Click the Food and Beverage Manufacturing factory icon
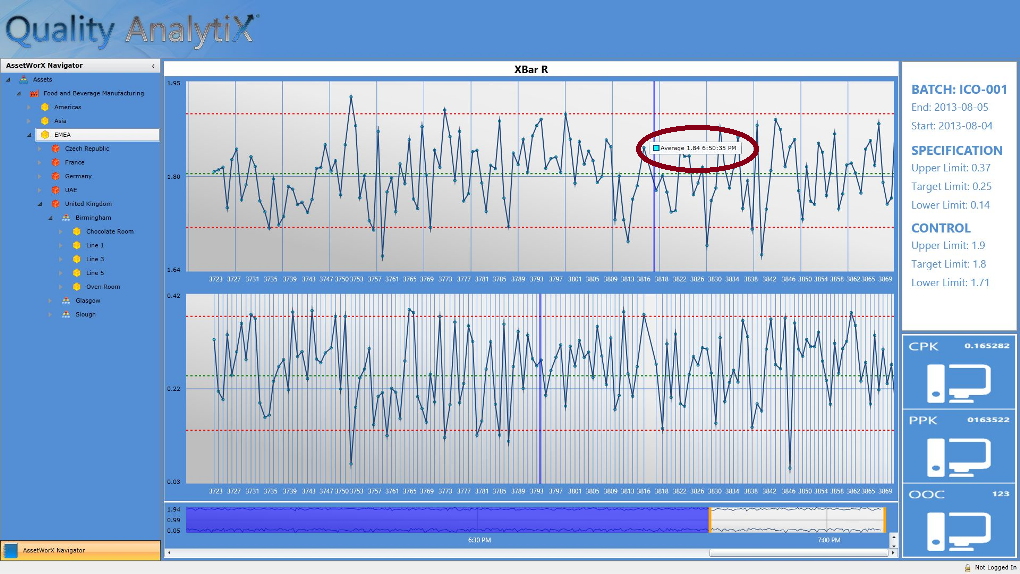 [34, 93]
